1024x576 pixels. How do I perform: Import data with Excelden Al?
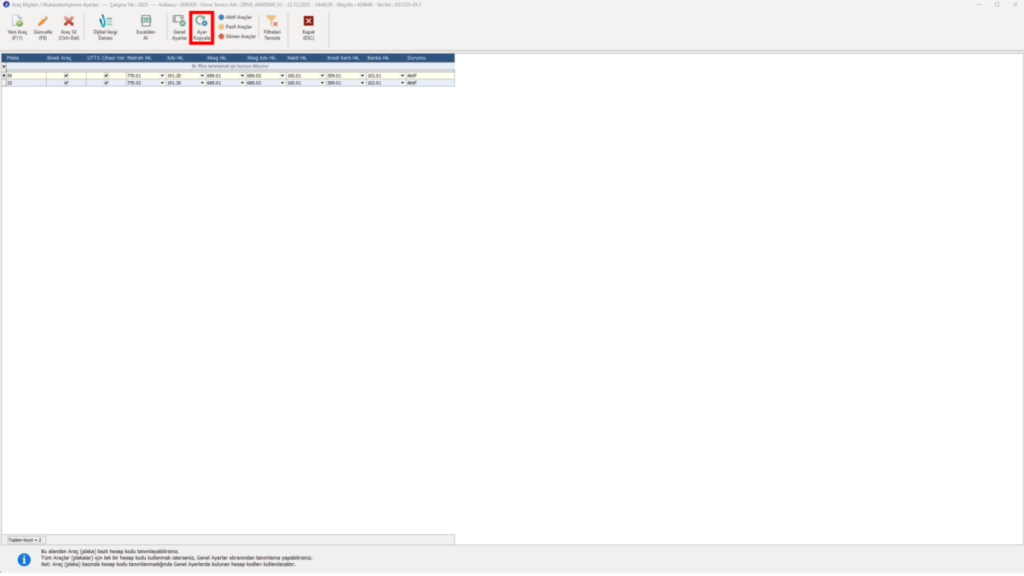coord(146,28)
